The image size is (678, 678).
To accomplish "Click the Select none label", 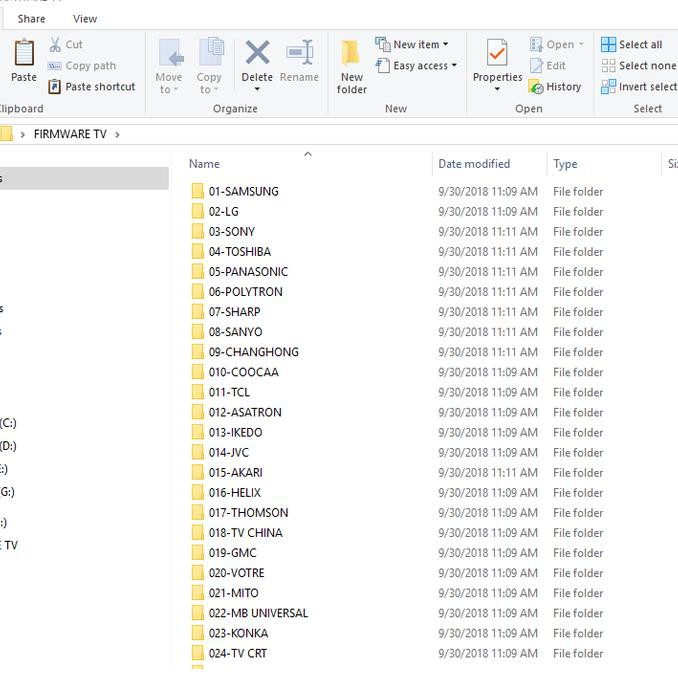I will 647,66.
